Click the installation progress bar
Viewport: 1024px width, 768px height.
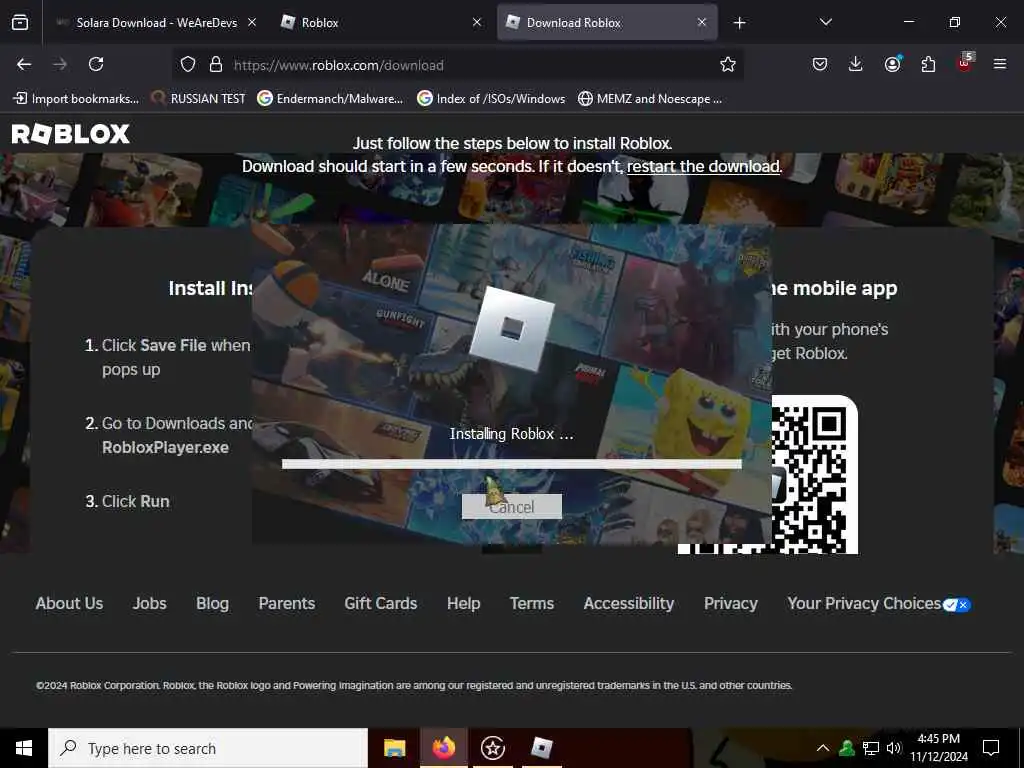pos(511,464)
